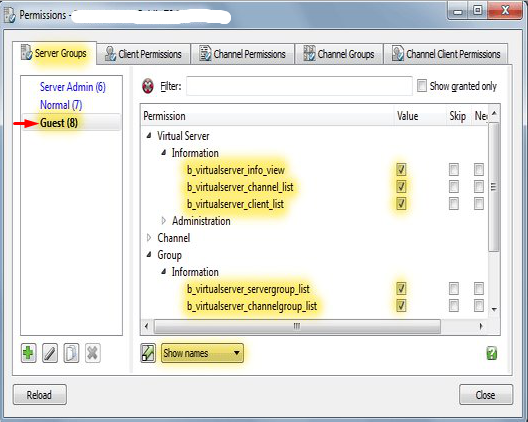Click the Permissions window title icon
This screenshot has height=422, width=528.
pos(9,15)
